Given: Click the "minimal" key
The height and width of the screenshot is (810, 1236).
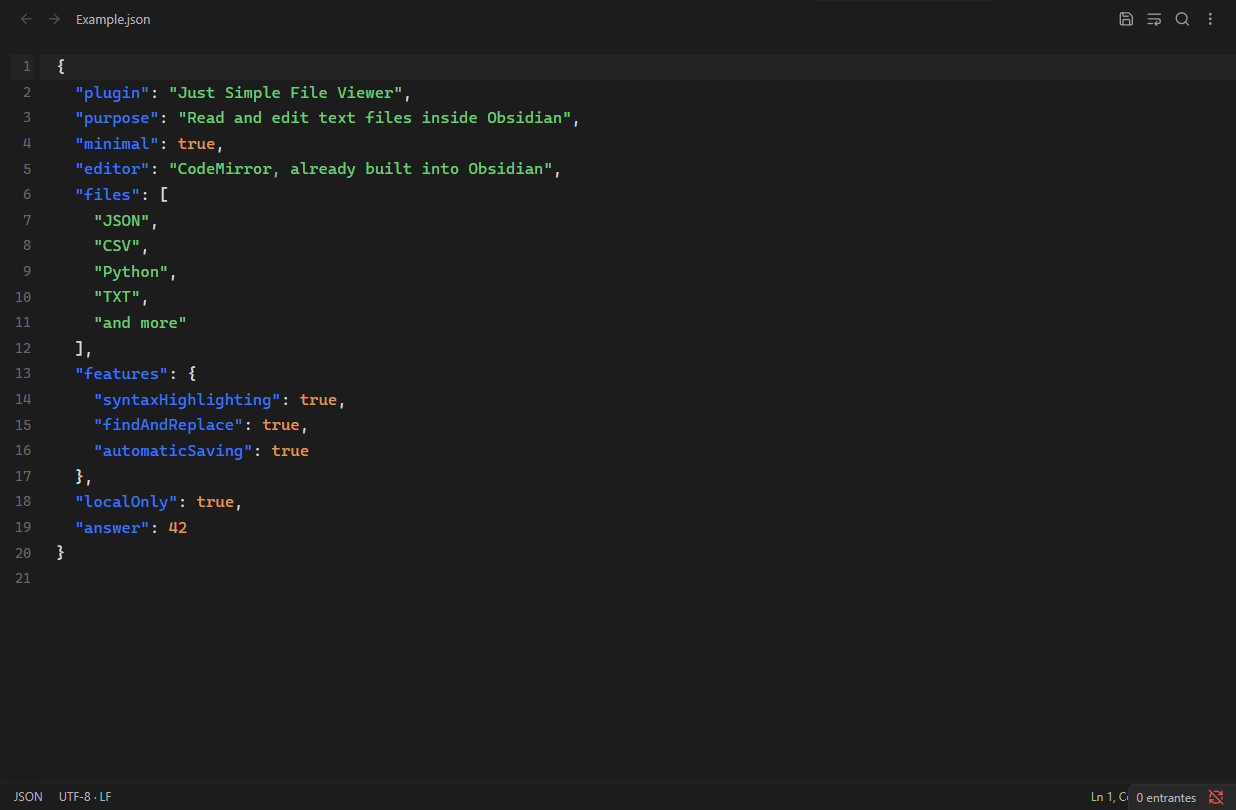Looking at the screenshot, I should point(118,144).
